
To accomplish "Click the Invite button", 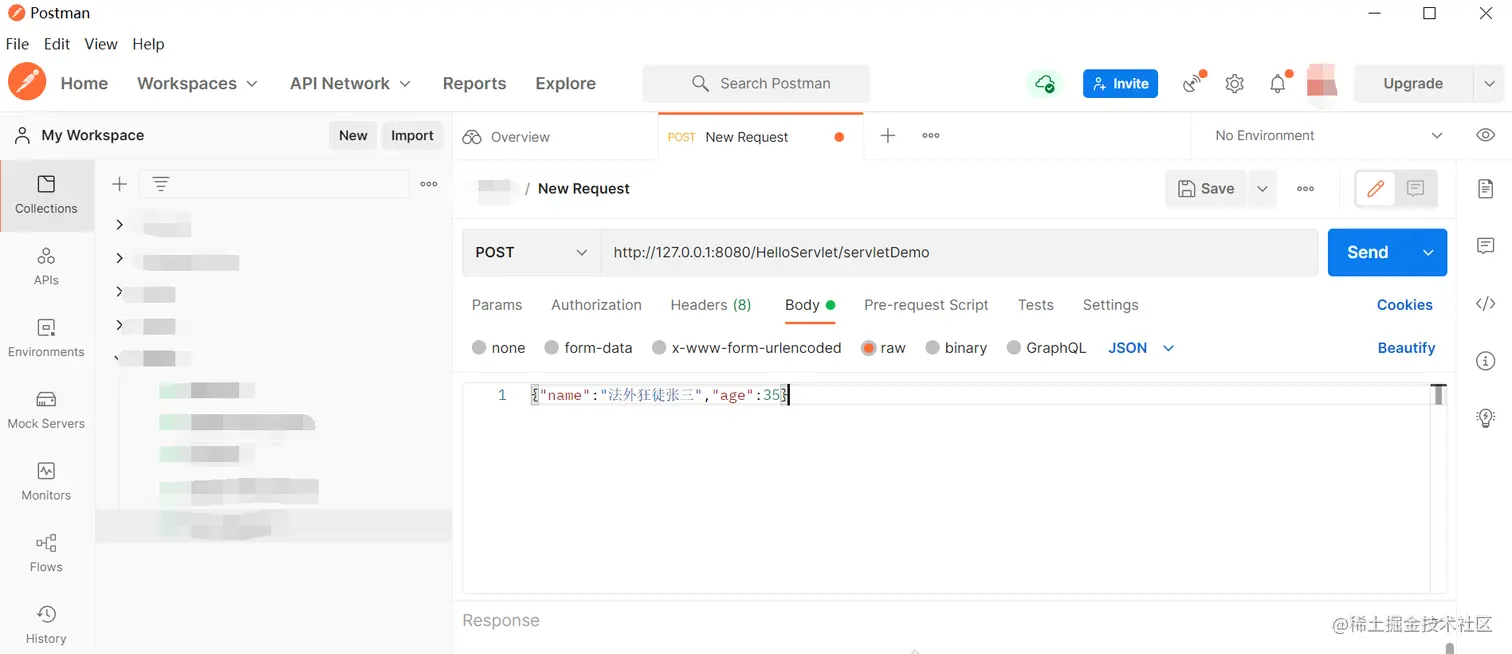I will 1120,83.
